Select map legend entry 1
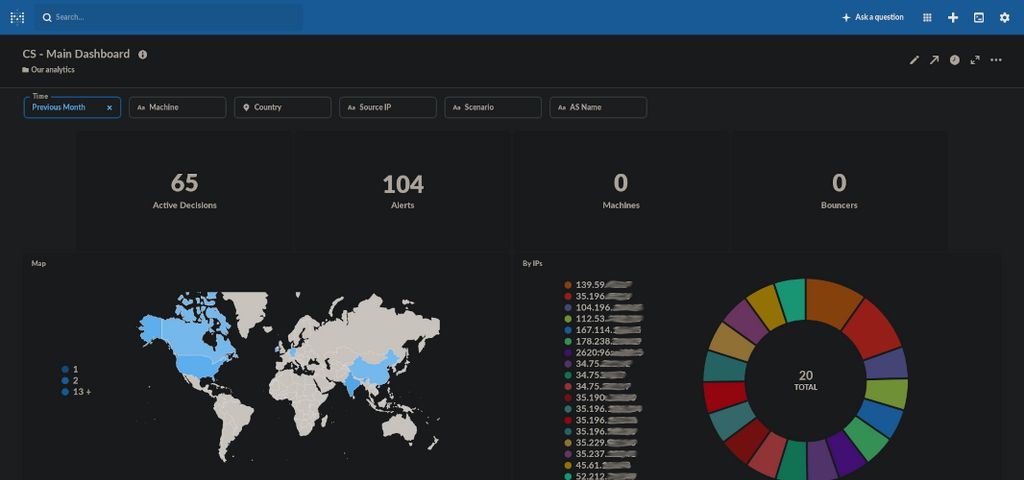 71,369
